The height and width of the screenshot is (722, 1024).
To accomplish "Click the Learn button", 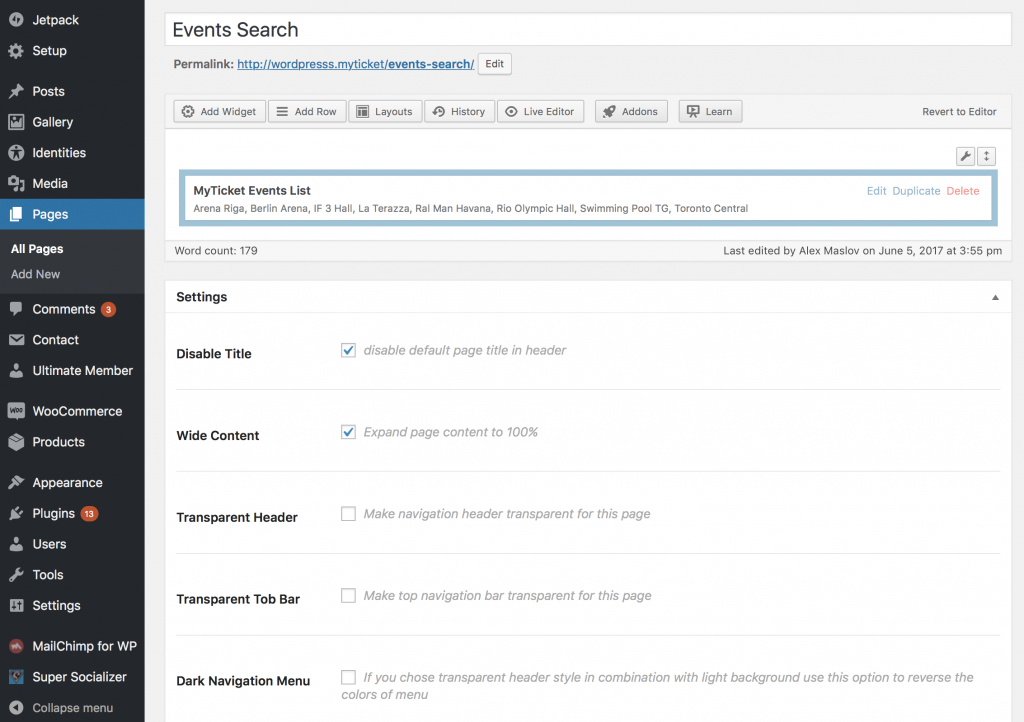I will [710, 112].
